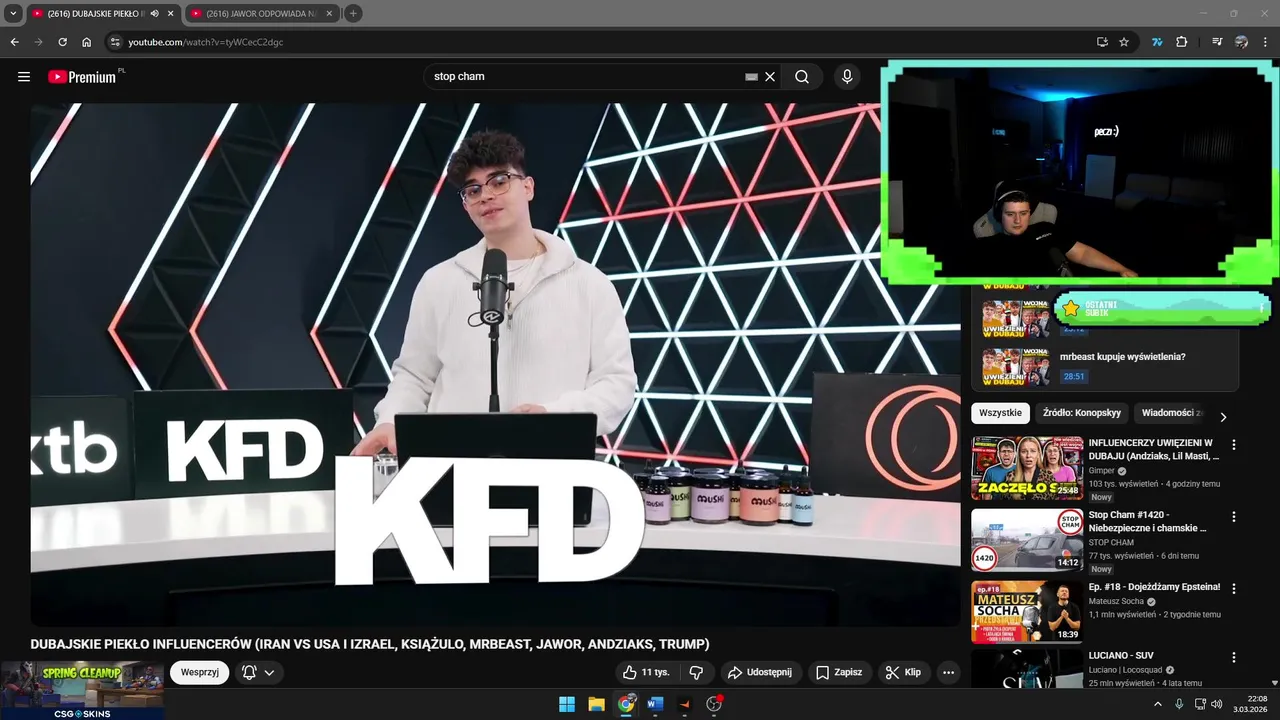Open Gimper video thumbnail 25:48

(x=1027, y=468)
